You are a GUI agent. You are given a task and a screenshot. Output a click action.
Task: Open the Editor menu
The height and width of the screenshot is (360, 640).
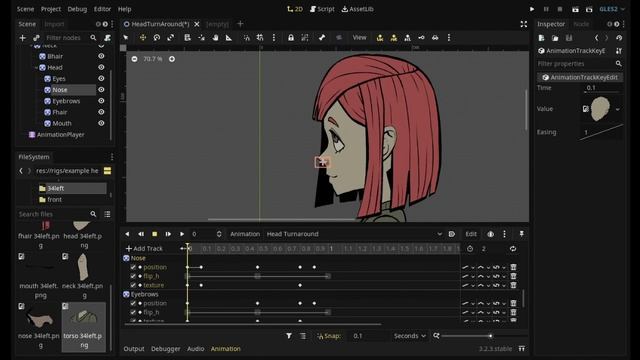coord(102,9)
